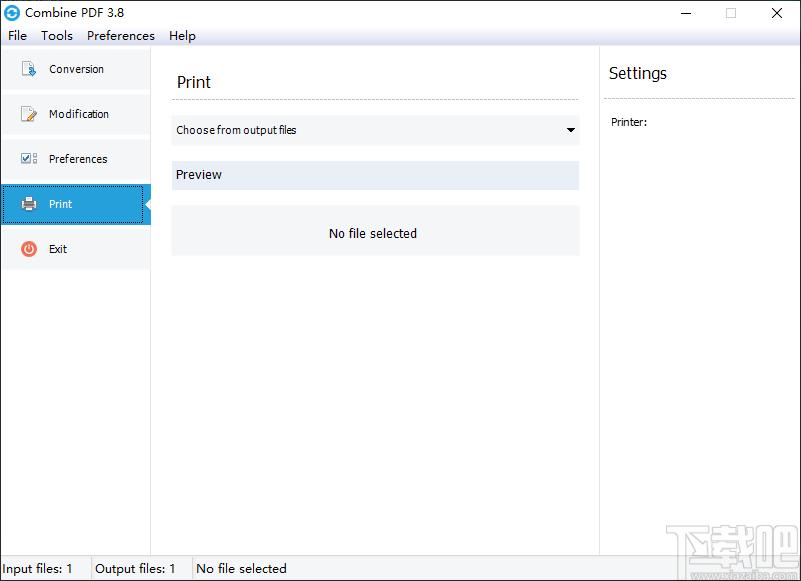The image size is (801, 581).
Task: Click the 'Output files: 1' status item
Action: click(135, 569)
